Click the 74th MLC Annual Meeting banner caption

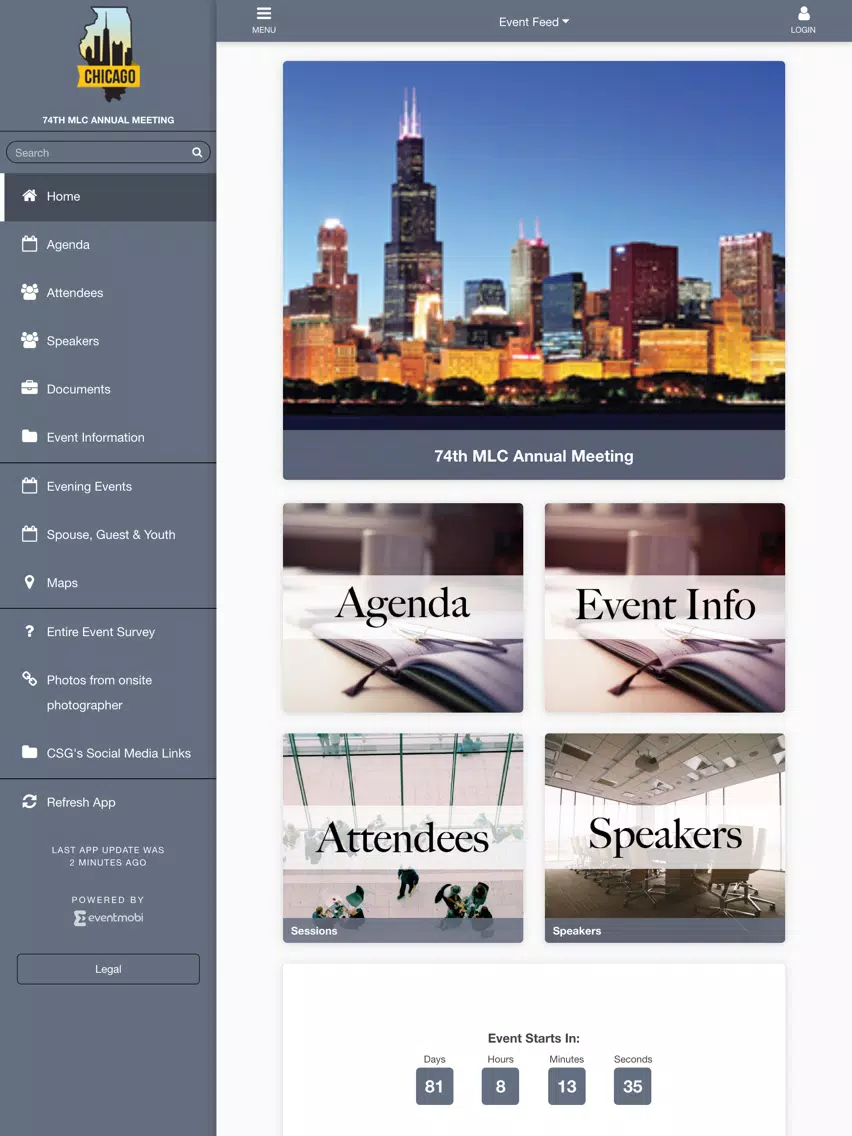(534, 456)
